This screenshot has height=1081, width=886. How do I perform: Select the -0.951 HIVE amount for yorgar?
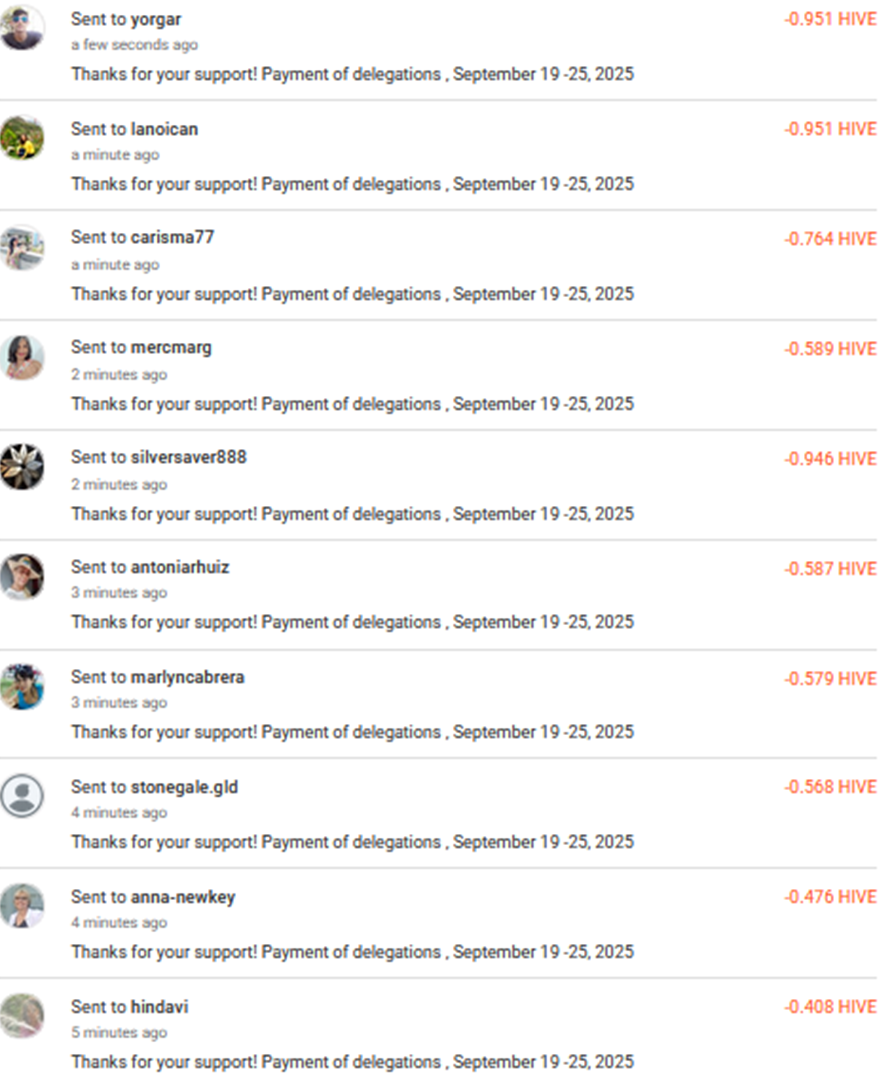click(830, 19)
